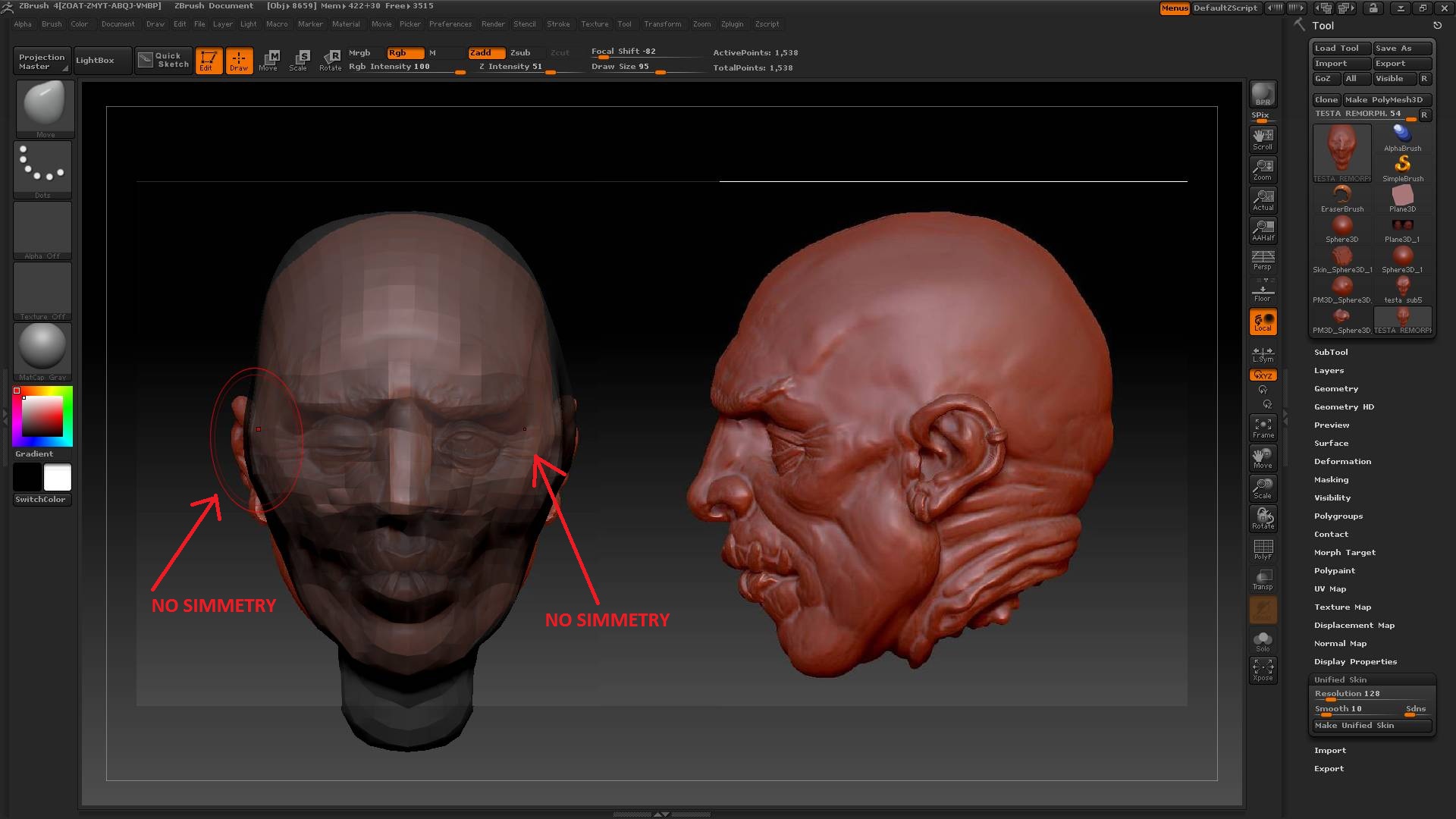Adjust the Rgb Intensity slider

click(x=406, y=67)
